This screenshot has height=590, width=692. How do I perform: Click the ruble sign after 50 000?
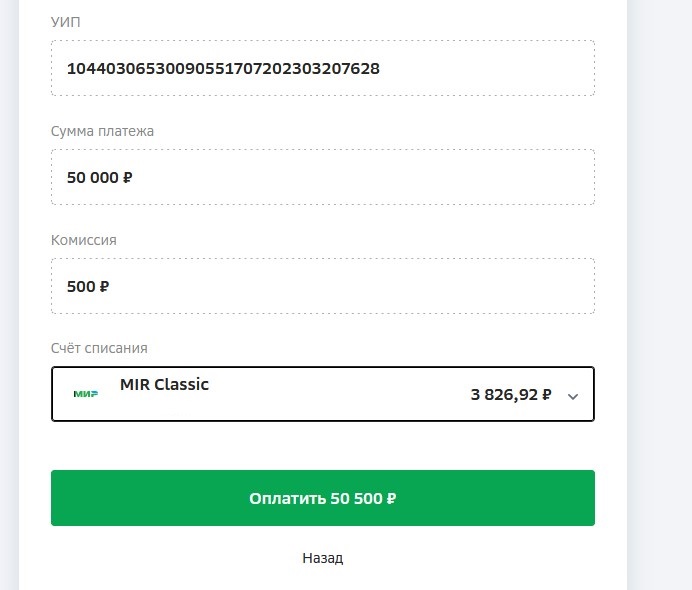click(127, 177)
